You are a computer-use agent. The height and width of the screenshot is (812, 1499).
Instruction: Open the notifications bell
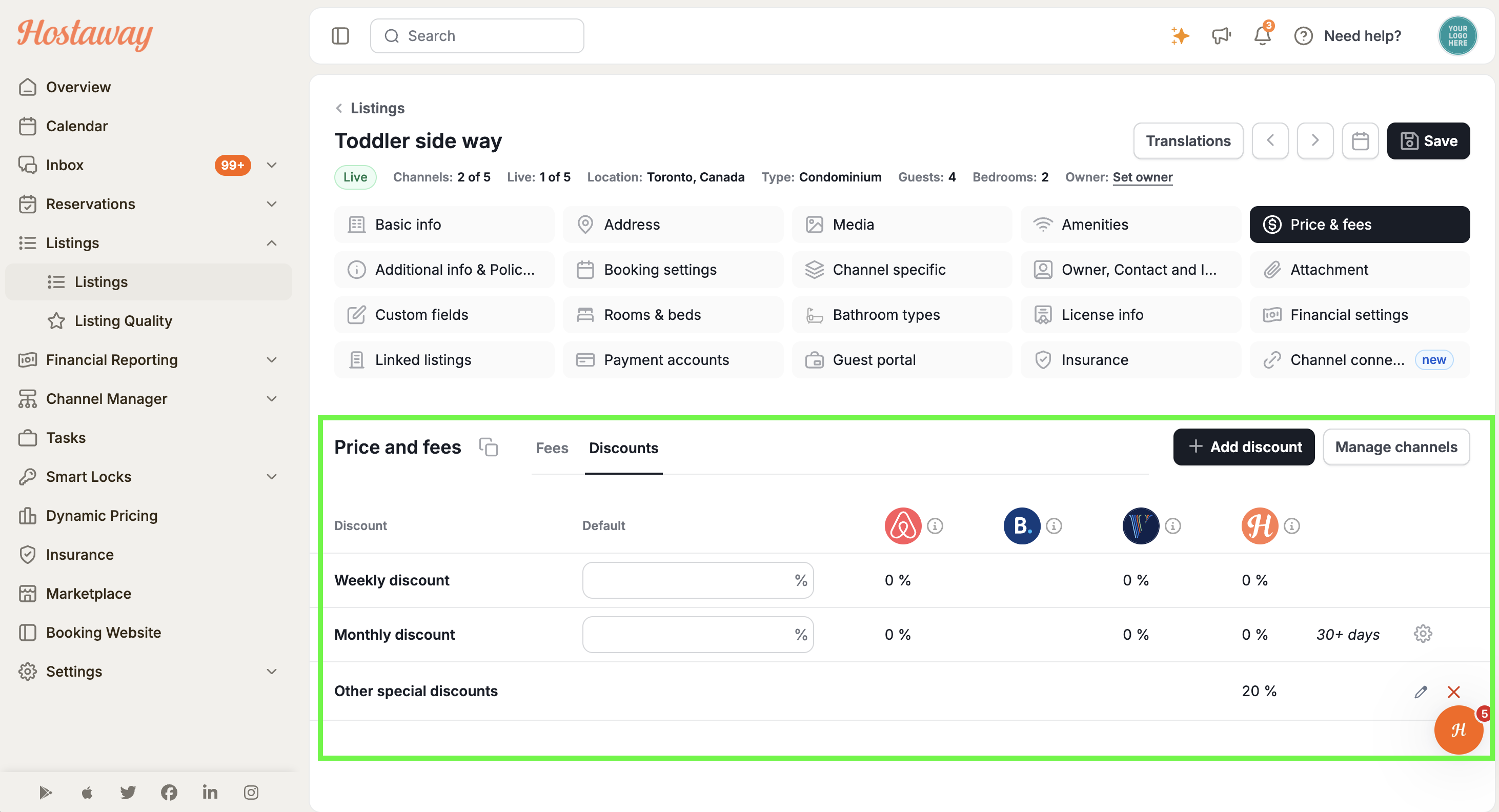pyautogui.click(x=1262, y=36)
